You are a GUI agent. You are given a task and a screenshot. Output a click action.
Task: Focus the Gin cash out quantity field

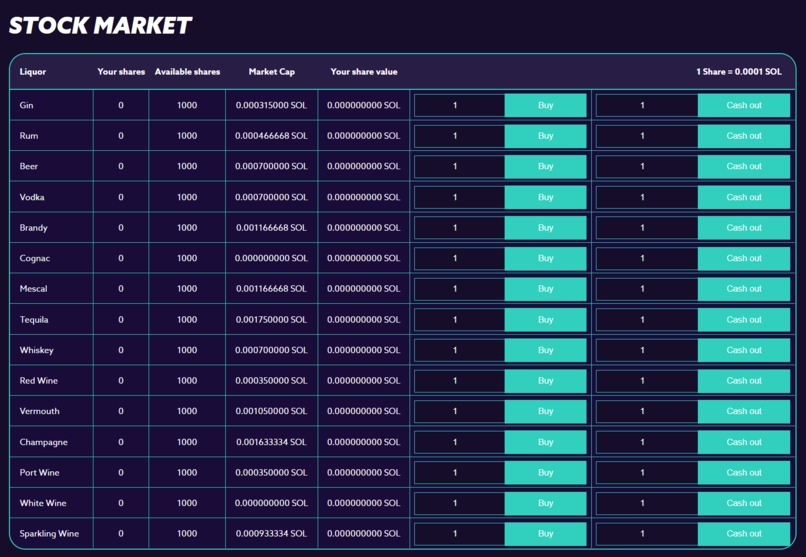[647, 105]
